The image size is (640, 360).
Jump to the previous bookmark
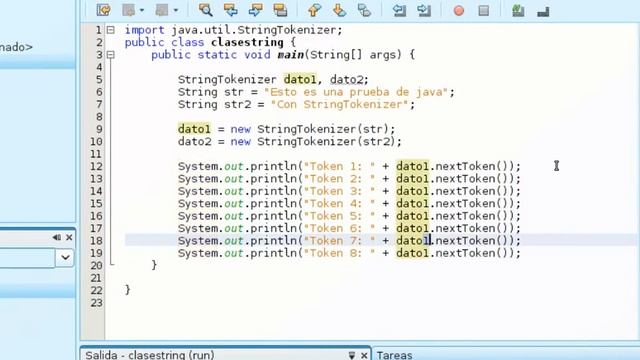pyautogui.click(x=314, y=10)
